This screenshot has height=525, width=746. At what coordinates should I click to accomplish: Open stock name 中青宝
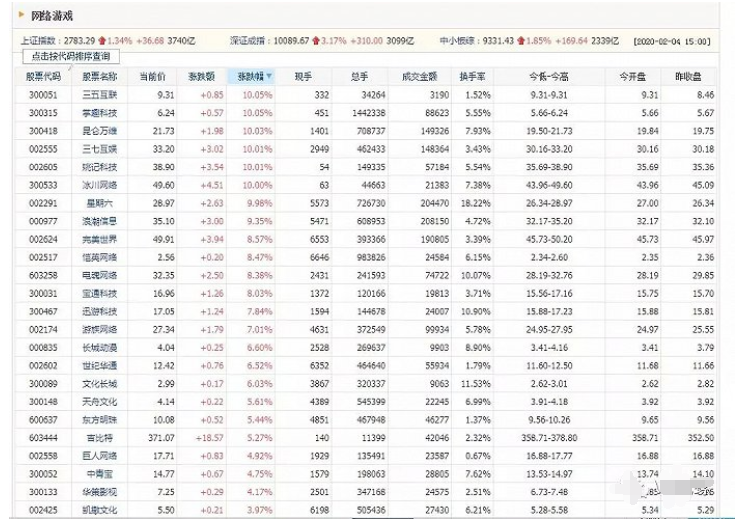tap(99, 474)
